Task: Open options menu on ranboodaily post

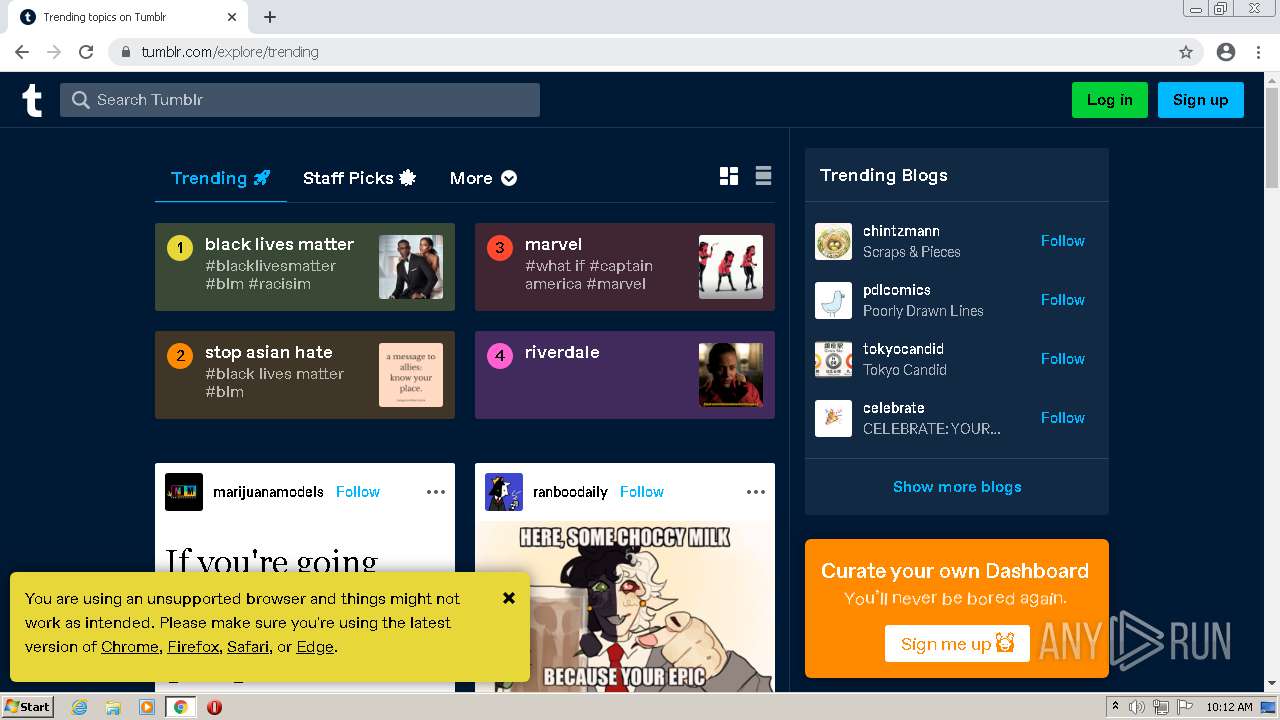Action: 756,492
